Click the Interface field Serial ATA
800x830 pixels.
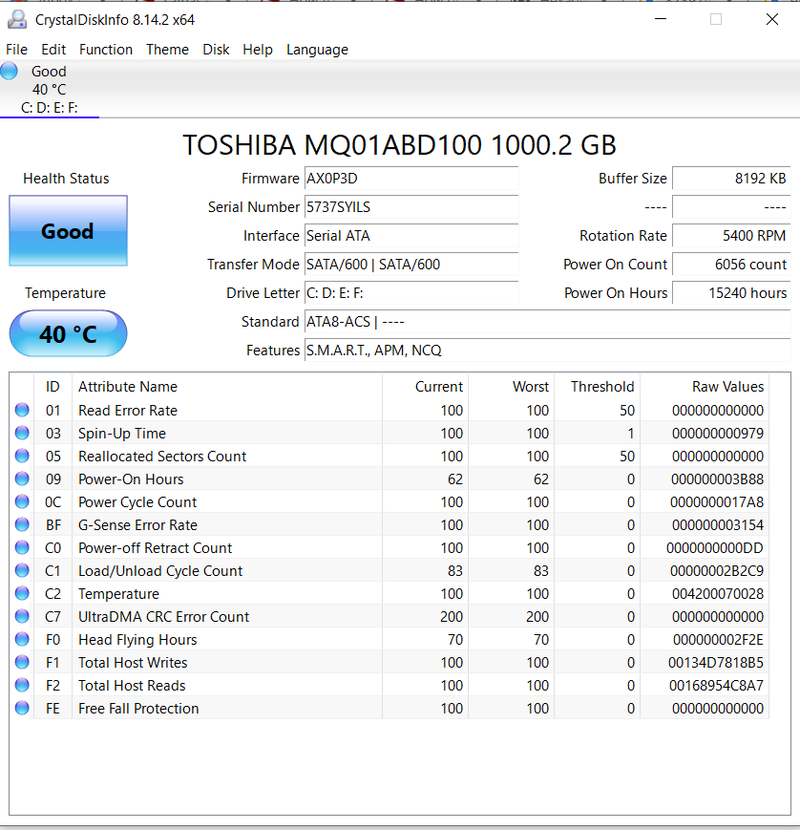(411, 236)
